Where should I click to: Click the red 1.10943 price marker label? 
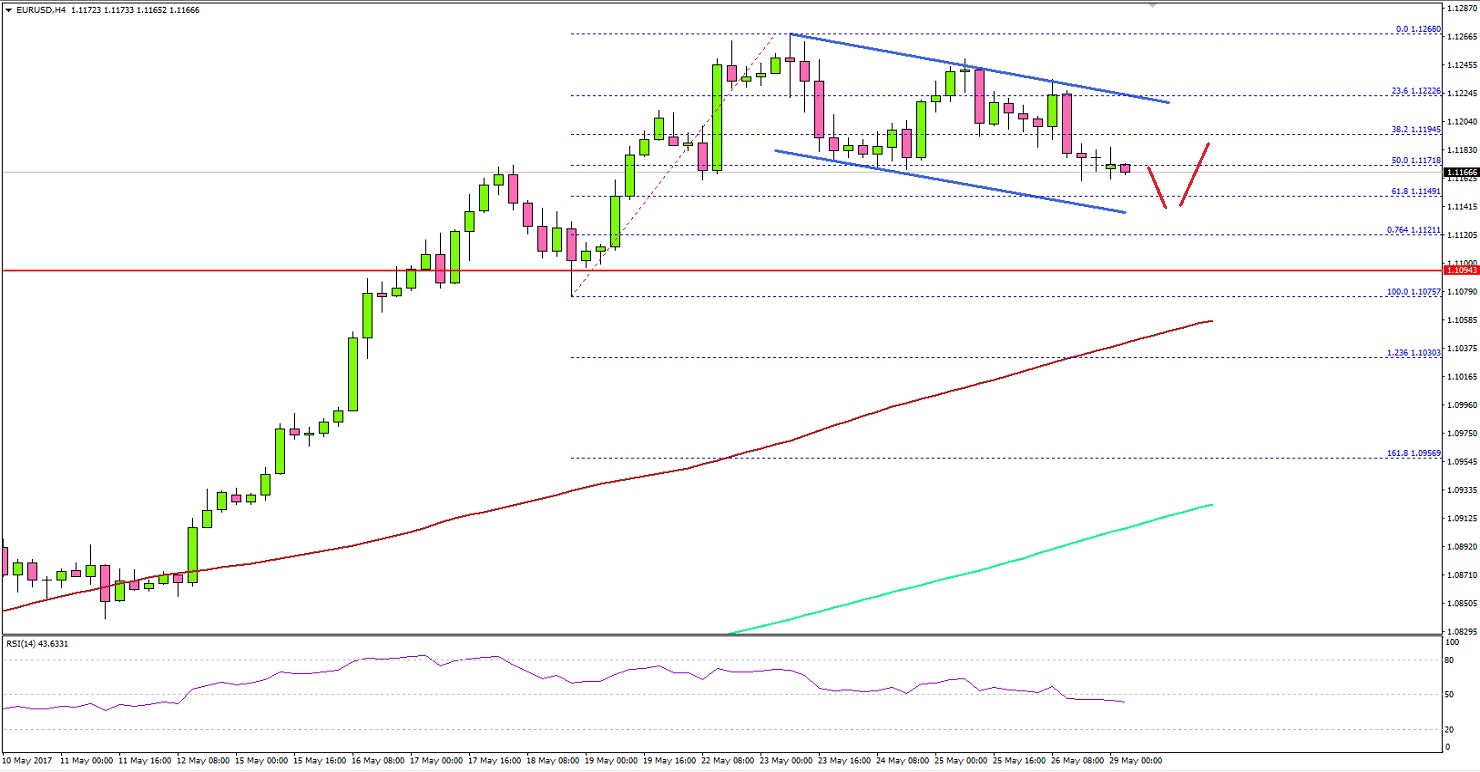(x=1458, y=270)
